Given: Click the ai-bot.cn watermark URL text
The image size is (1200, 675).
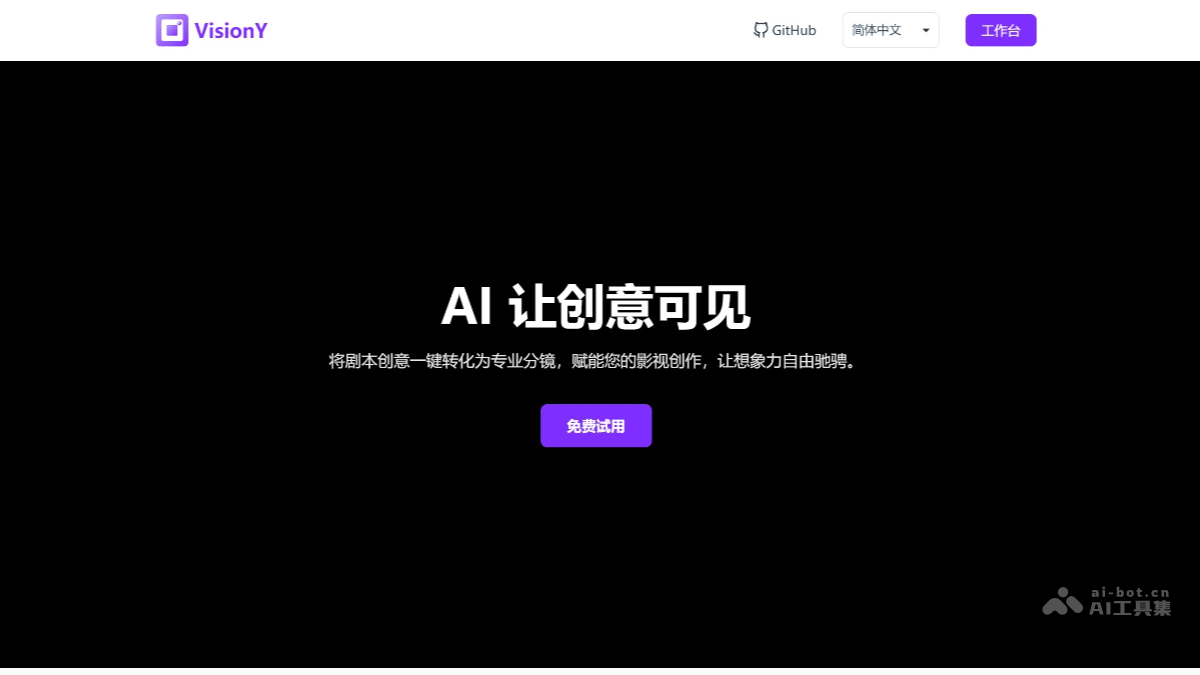Looking at the screenshot, I should (1129, 592).
